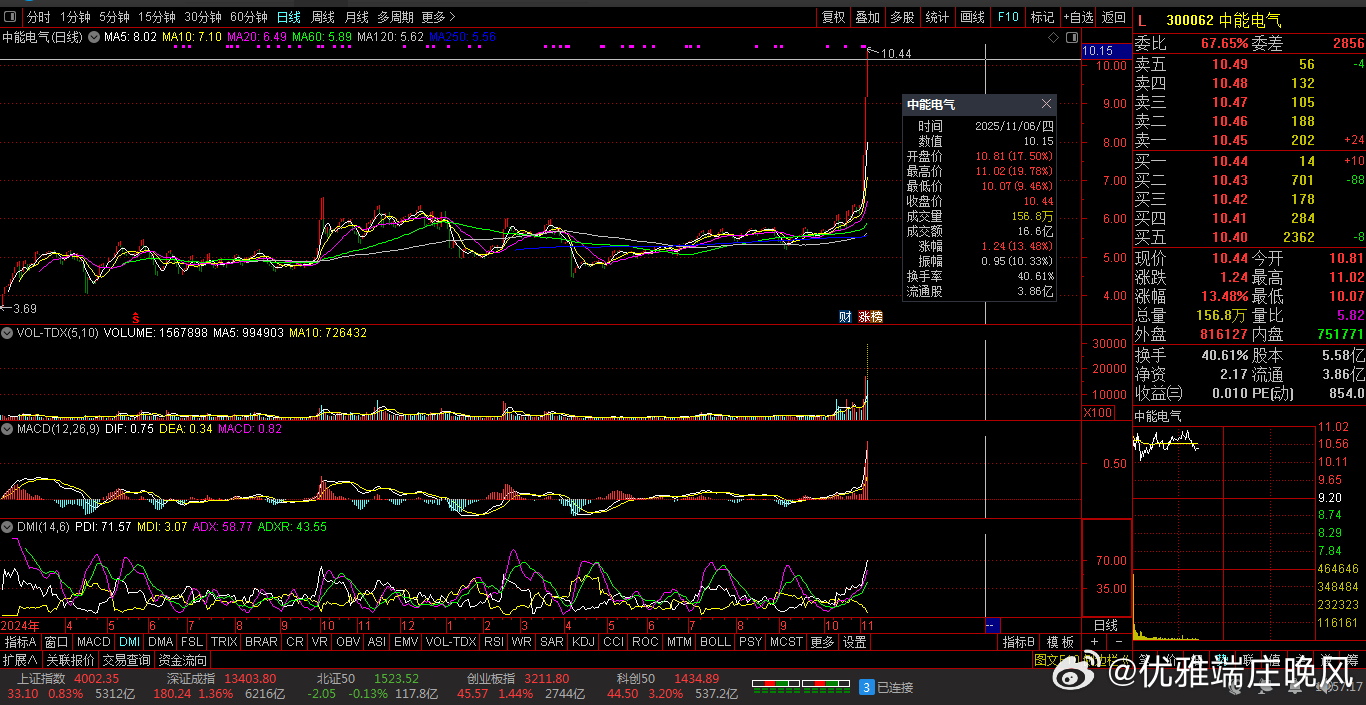The width and height of the screenshot is (1366, 705).
Task: Click the +自选 add to watchlist button
Action: (x=1078, y=17)
